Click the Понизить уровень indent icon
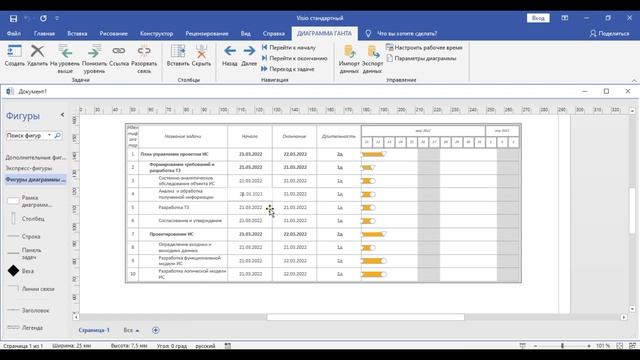The width and height of the screenshot is (640, 360). [94, 51]
